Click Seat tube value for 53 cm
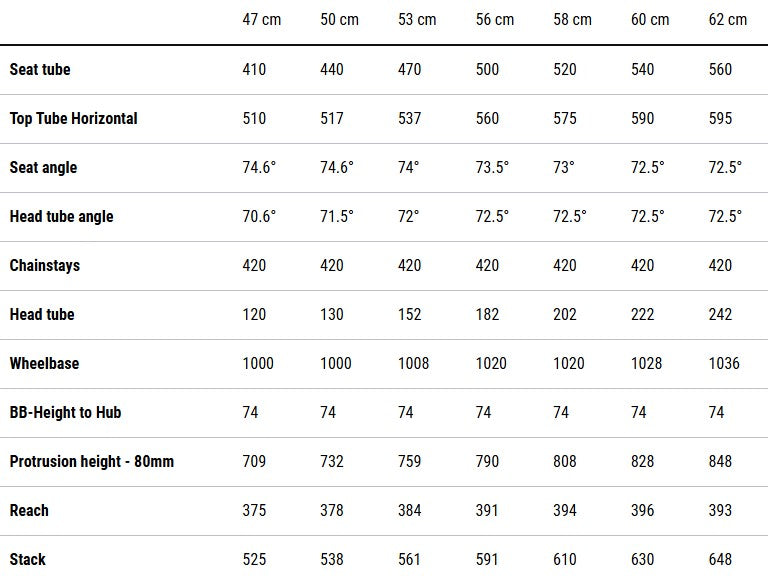Viewport: 768px width, 576px height. [409, 69]
